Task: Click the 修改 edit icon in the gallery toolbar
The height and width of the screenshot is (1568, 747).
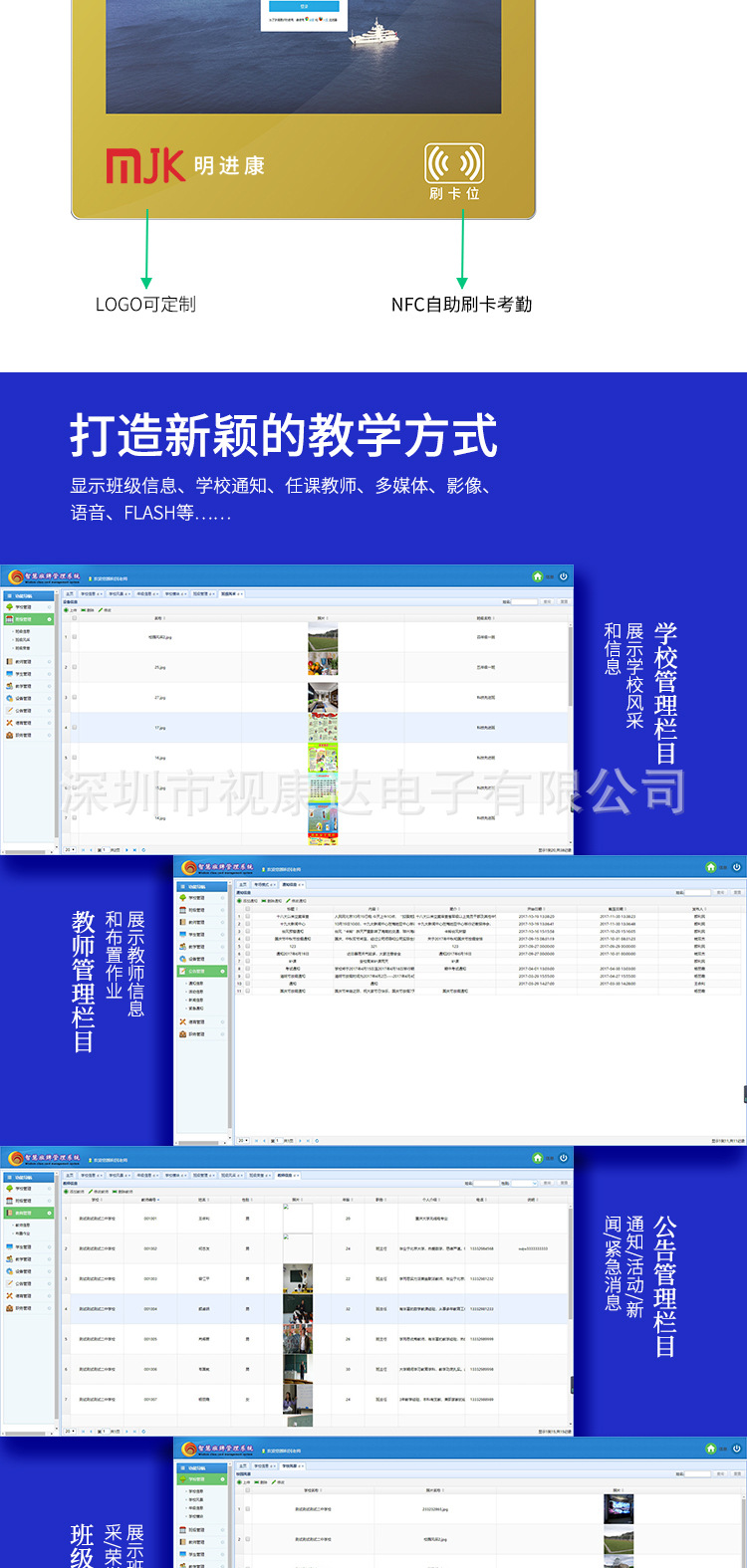Action: pyautogui.click(x=101, y=610)
